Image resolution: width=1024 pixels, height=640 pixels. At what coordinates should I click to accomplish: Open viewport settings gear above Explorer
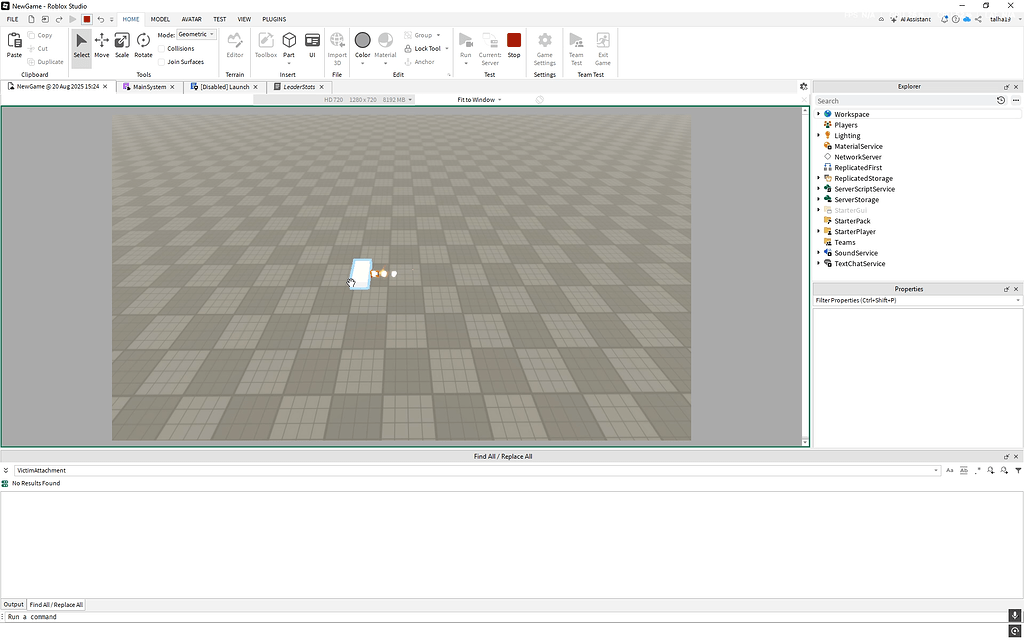803,86
